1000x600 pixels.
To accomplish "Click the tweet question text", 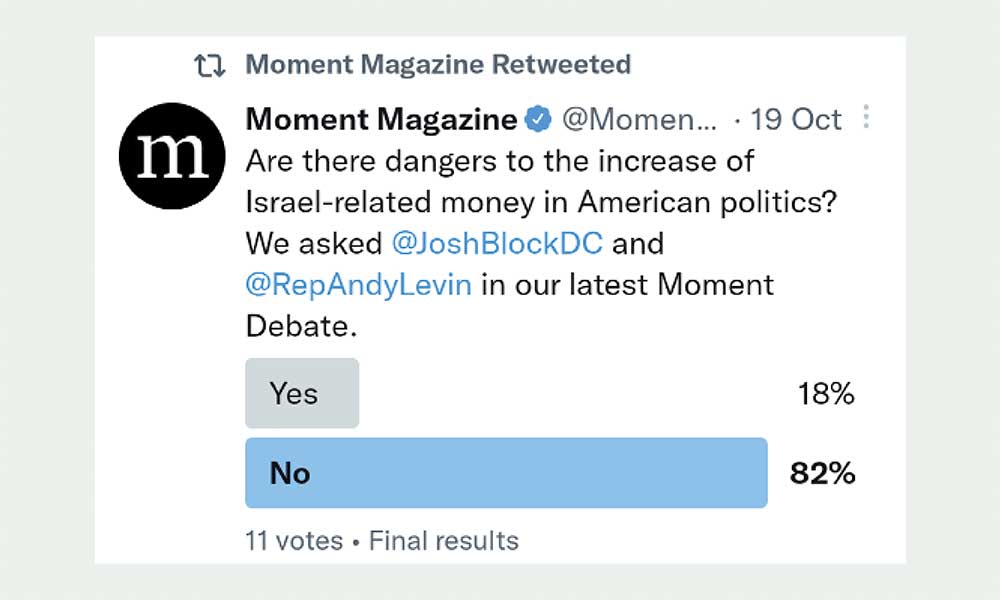I will [x=541, y=181].
